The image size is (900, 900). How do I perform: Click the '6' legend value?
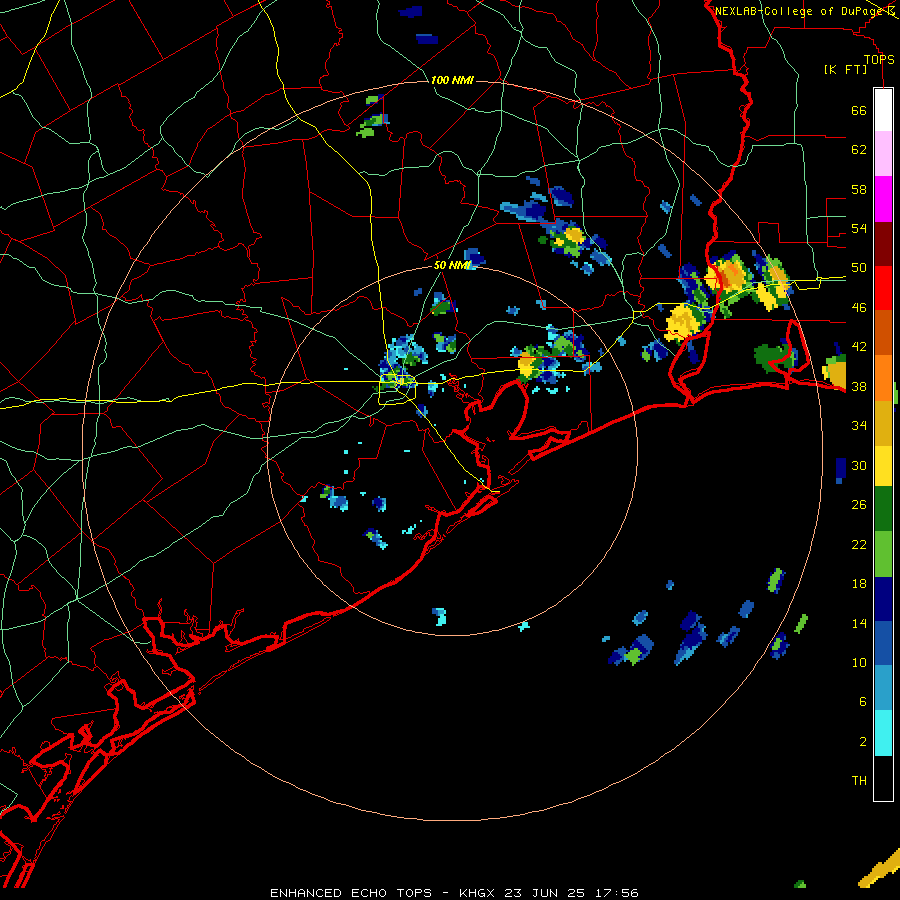tap(862, 702)
